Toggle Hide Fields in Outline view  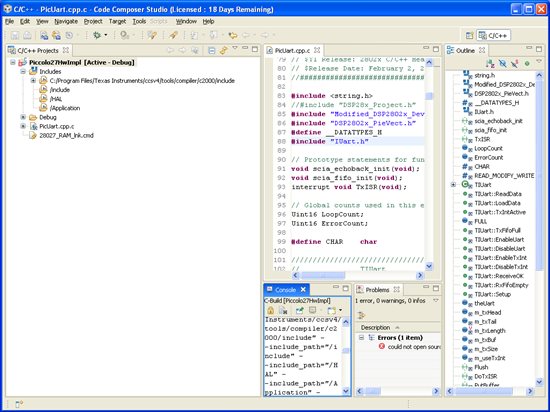click(503, 63)
